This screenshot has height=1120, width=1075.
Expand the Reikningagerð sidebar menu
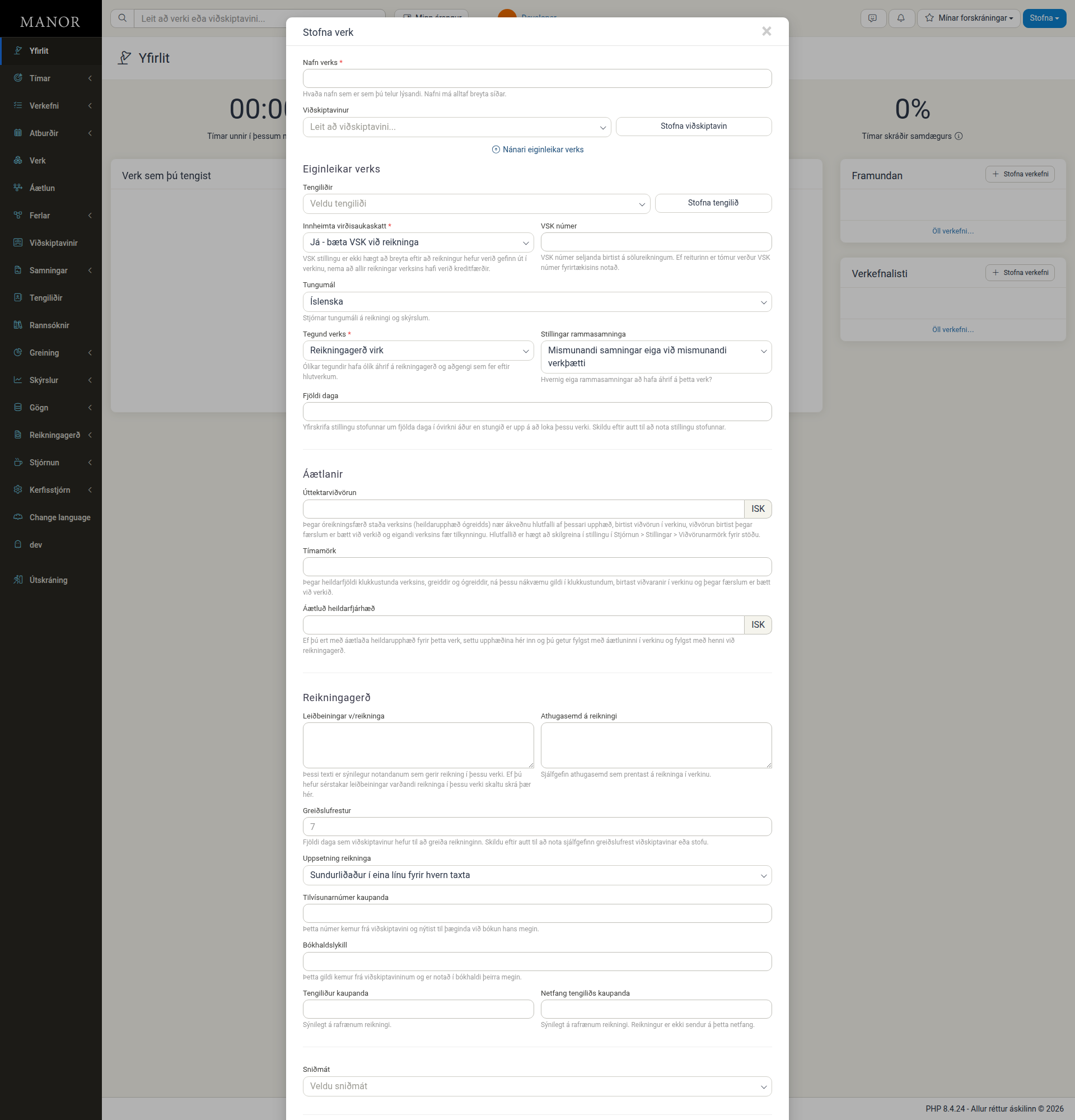point(51,435)
